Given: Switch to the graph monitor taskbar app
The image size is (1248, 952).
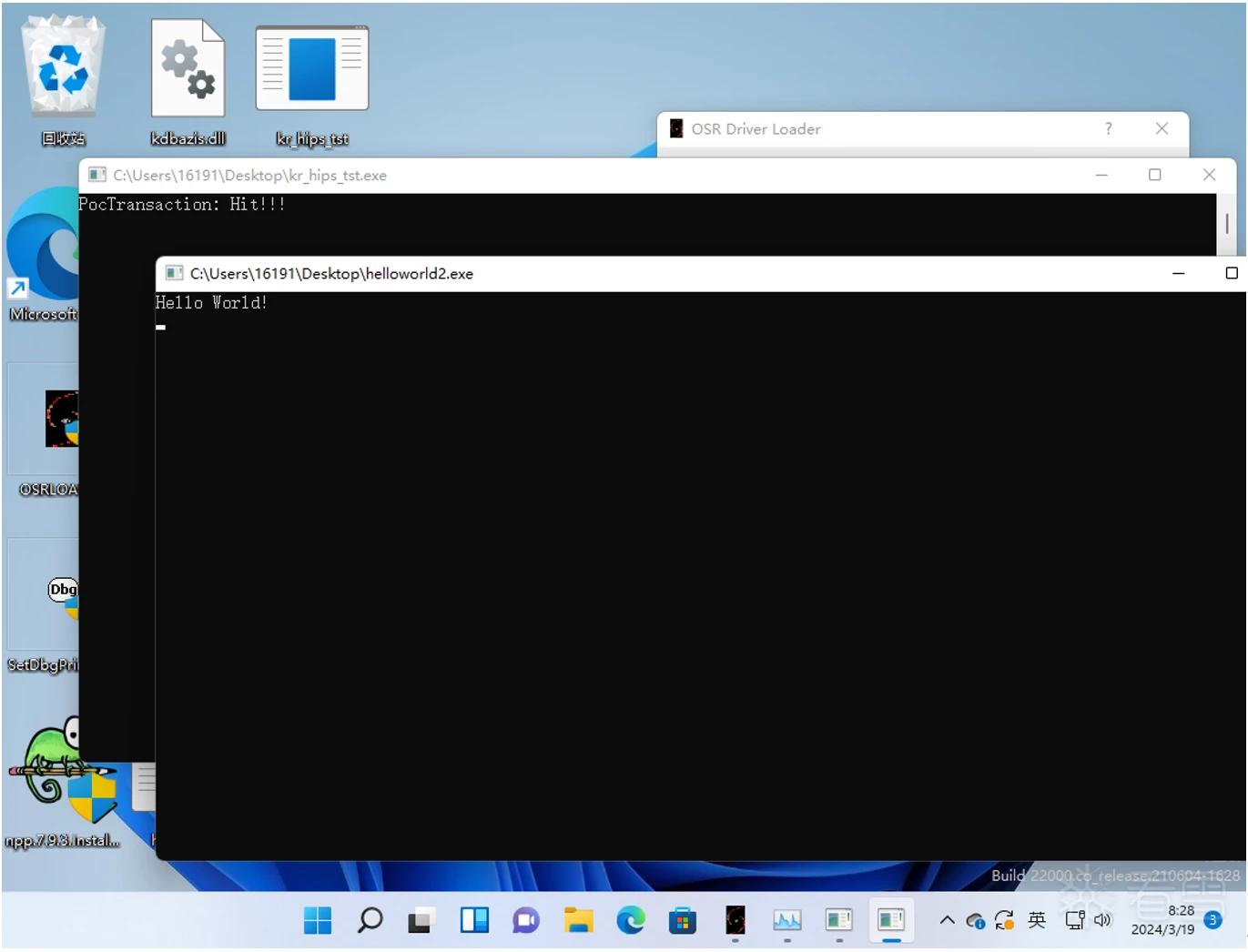Looking at the screenshot, I should [x=786, y=921].
